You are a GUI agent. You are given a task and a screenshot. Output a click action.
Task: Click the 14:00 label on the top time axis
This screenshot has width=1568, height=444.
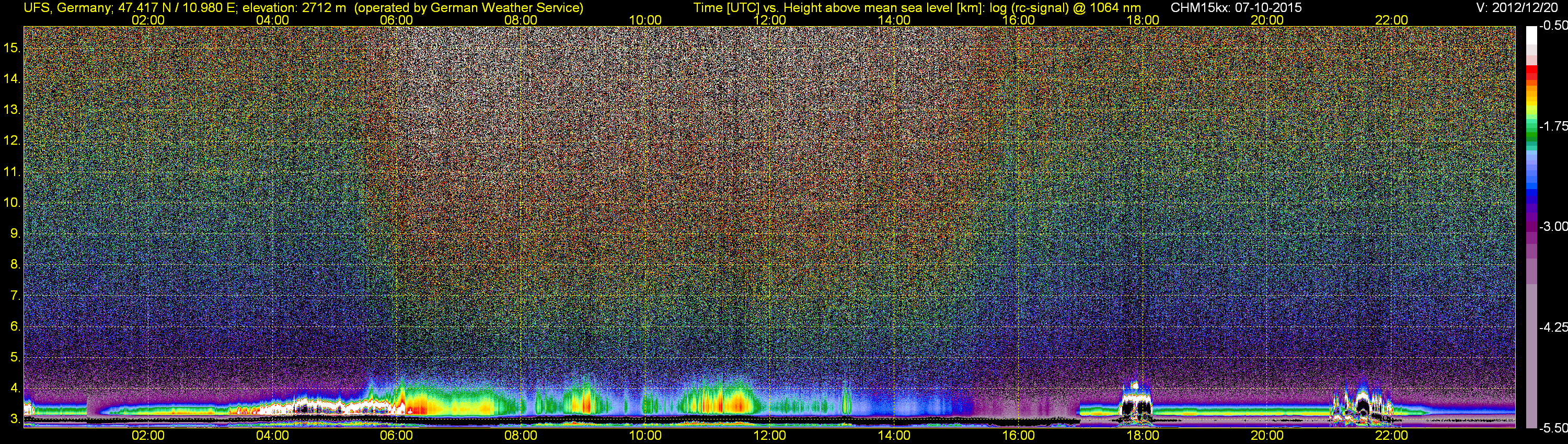894,20
